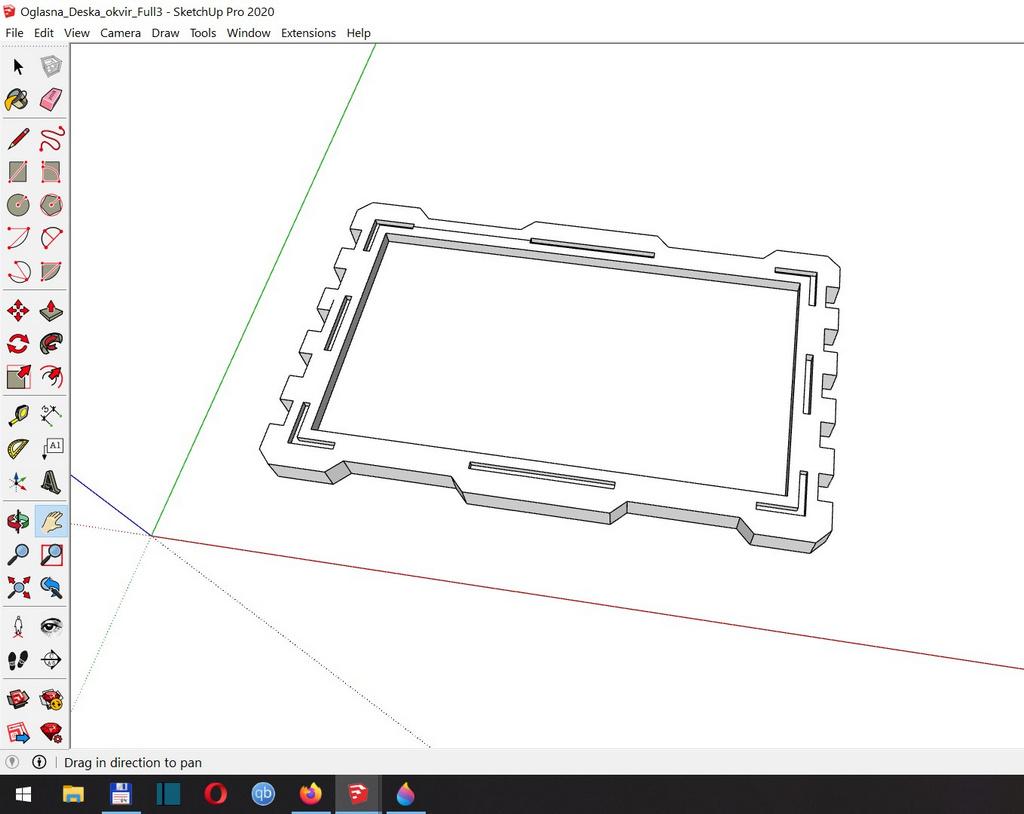Viewport: 1024px width, 814px height.
Task: Open the Window menu
Action: coord(248,33)
